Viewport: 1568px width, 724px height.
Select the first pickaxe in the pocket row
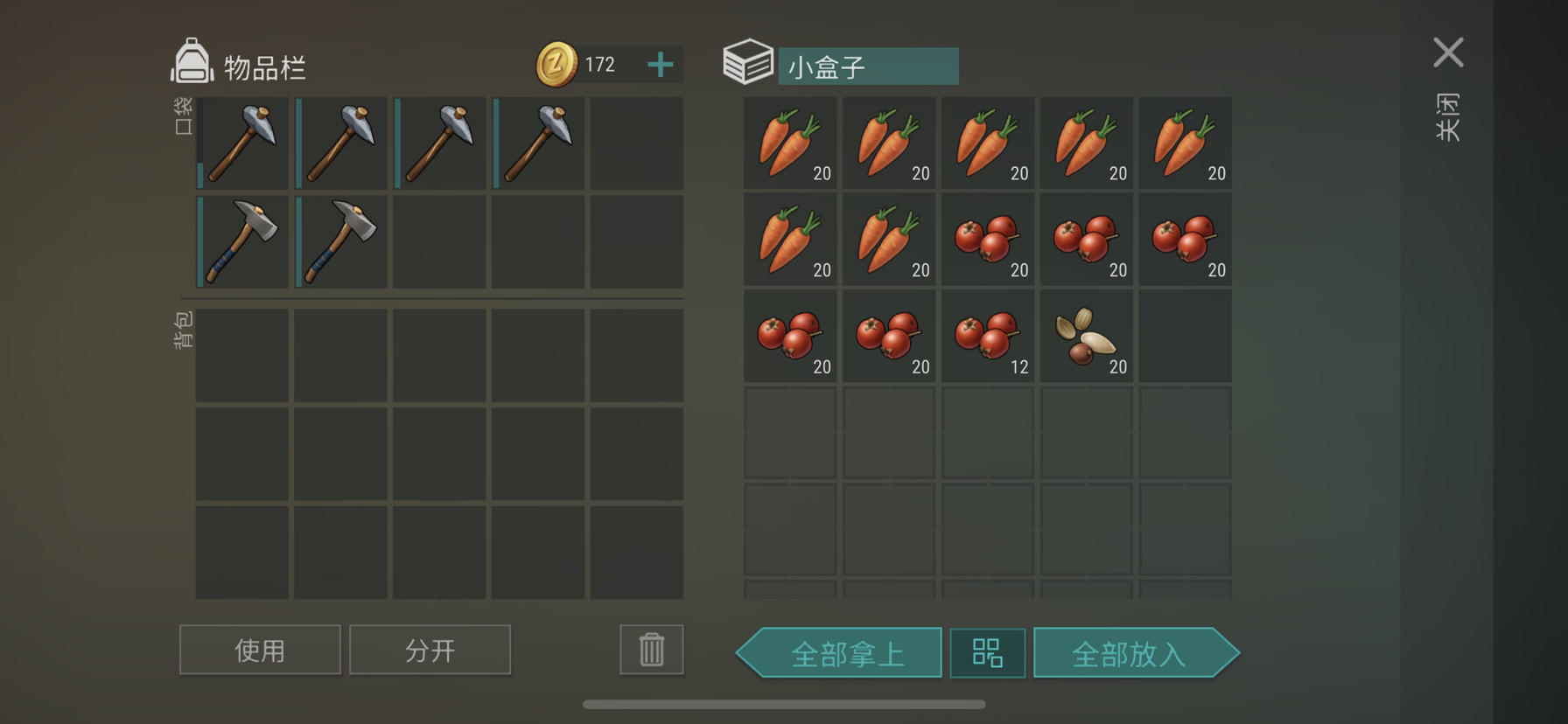242,143
